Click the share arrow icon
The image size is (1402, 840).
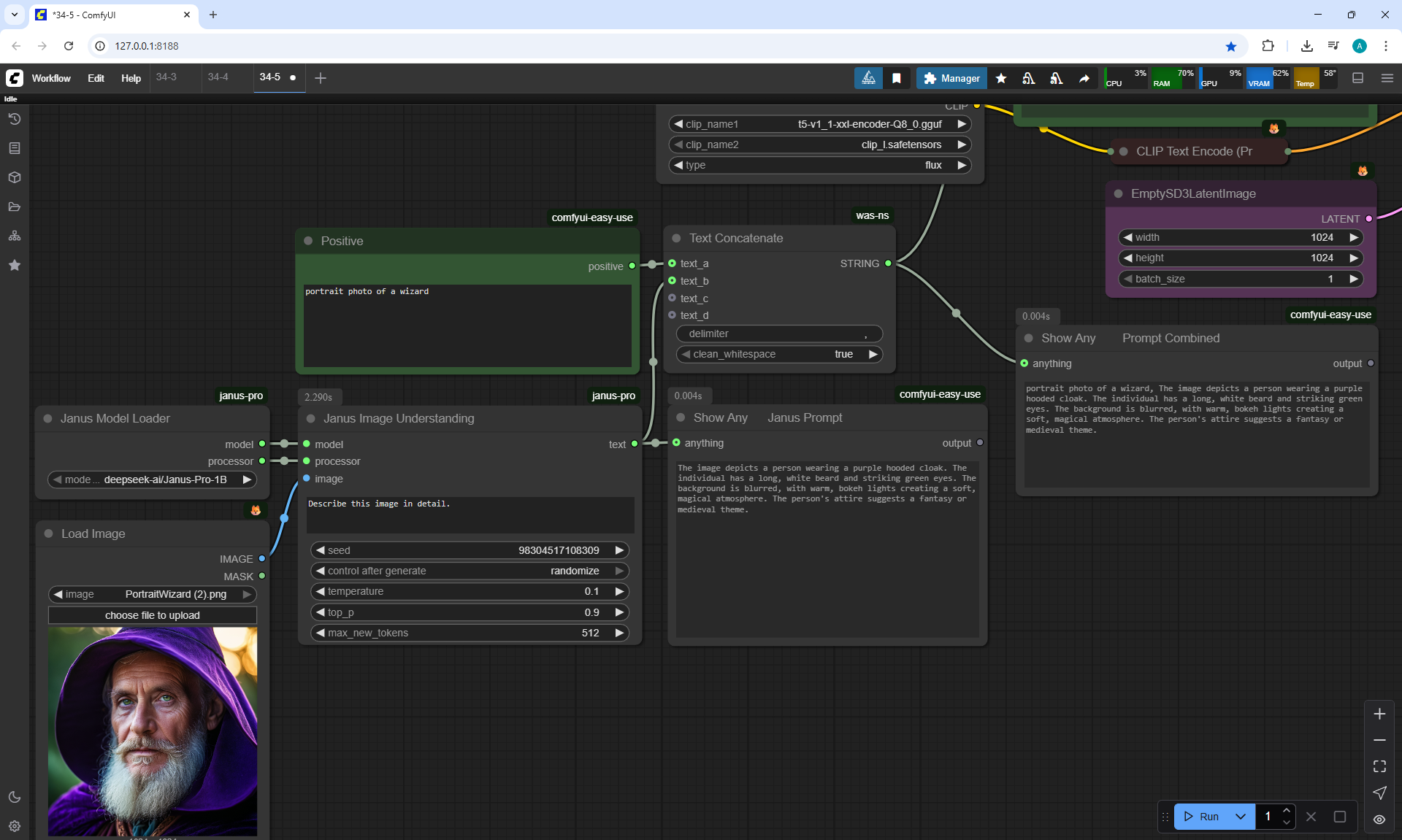coord(1084,78)
